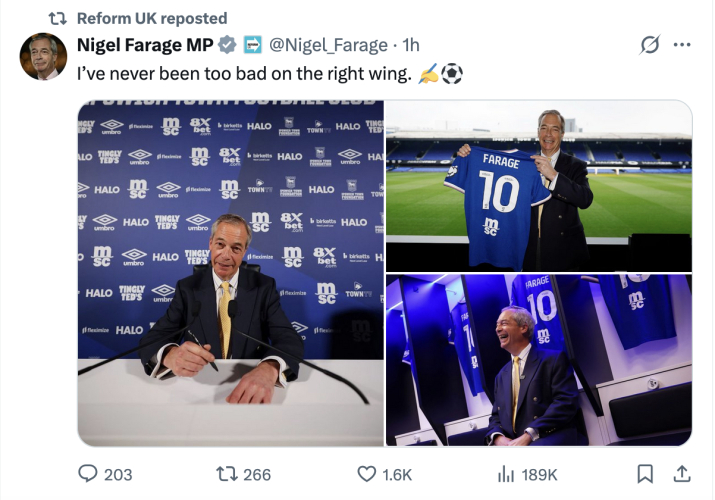Open the Reform UK reposted link

click(152, 18)
